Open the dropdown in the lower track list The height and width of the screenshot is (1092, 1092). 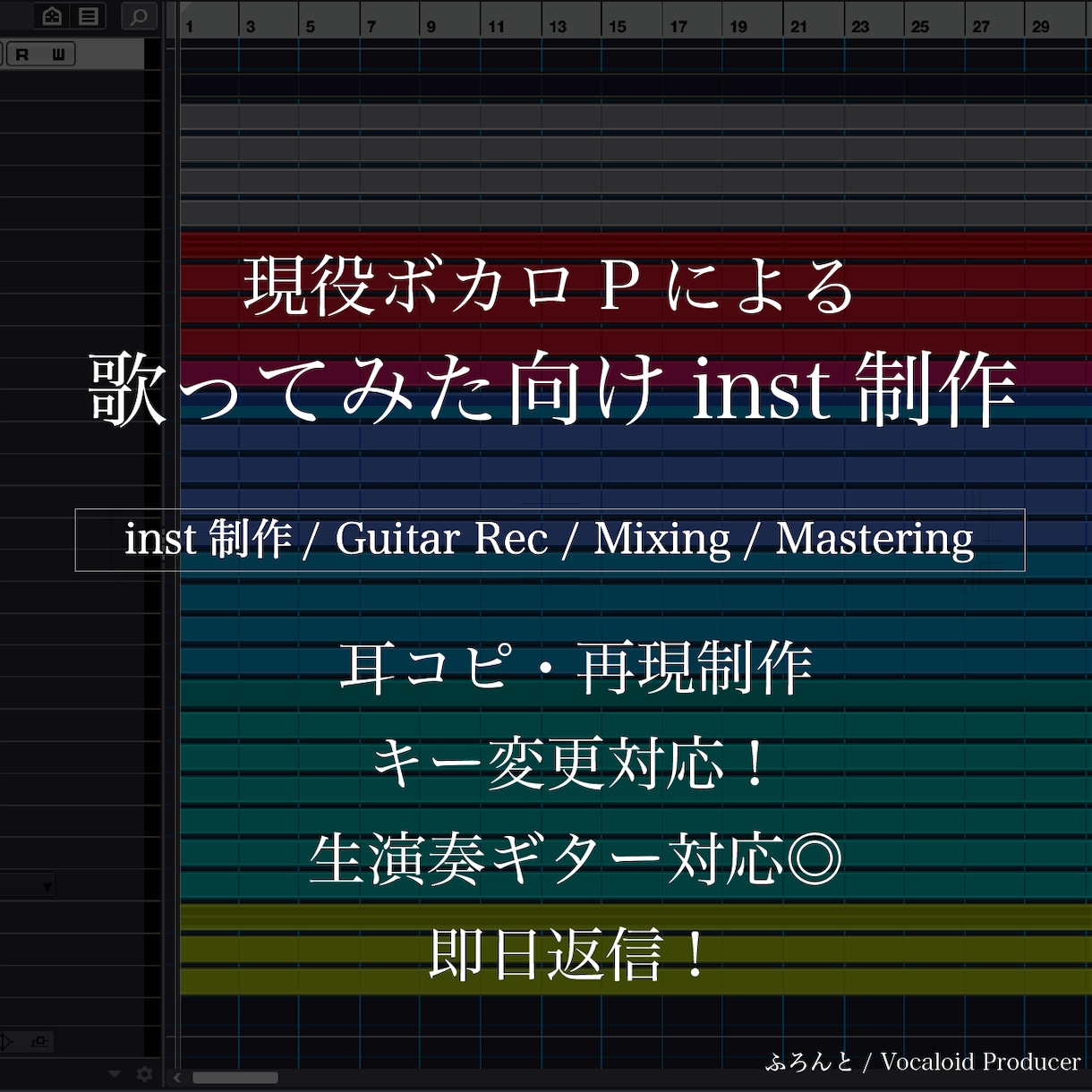click(28, 886)
